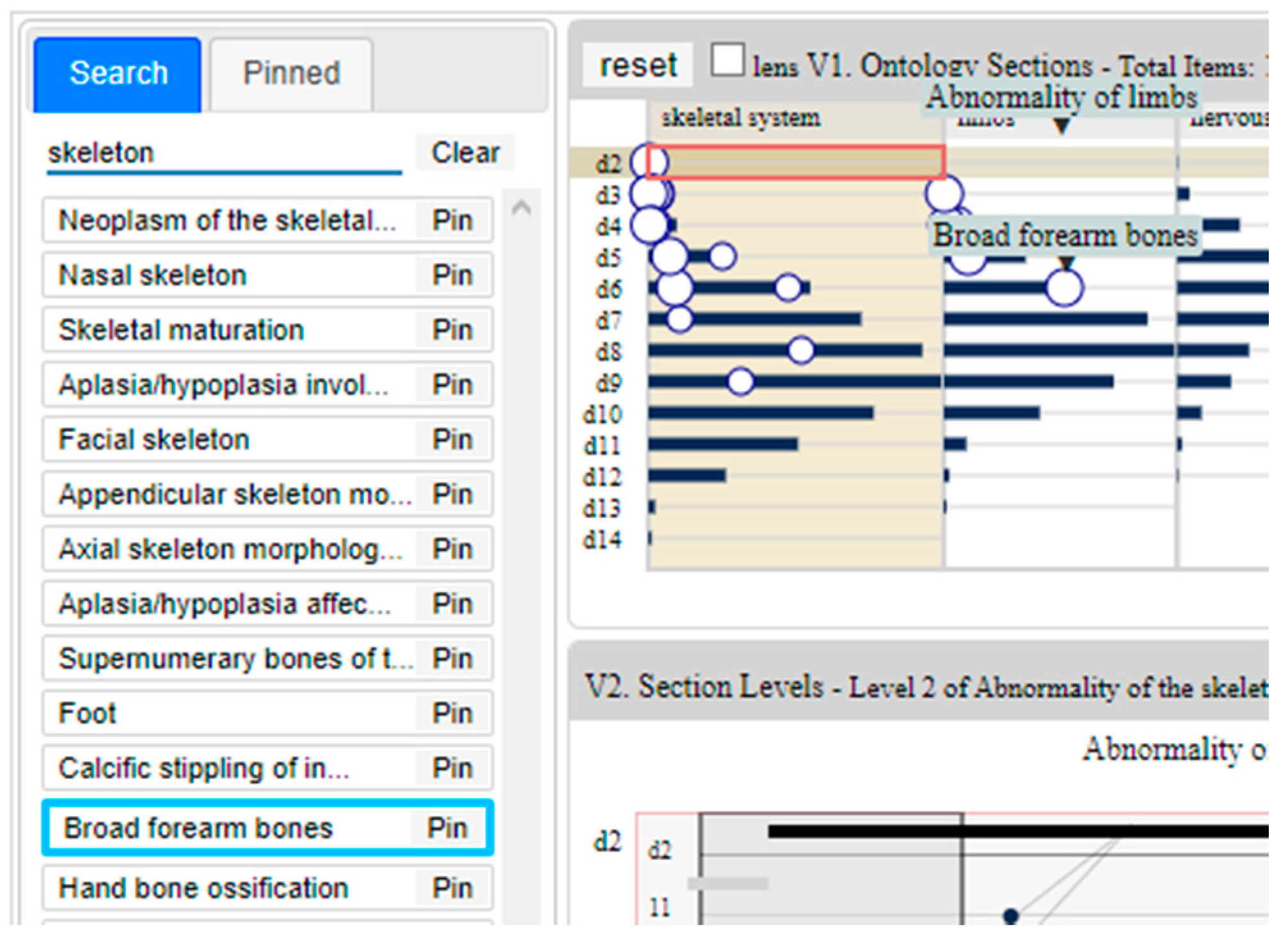This screenshot has width=1288, height=950.
Task: Select the d2 row highlighted red rectangle
Action: (x=795, y=162)
